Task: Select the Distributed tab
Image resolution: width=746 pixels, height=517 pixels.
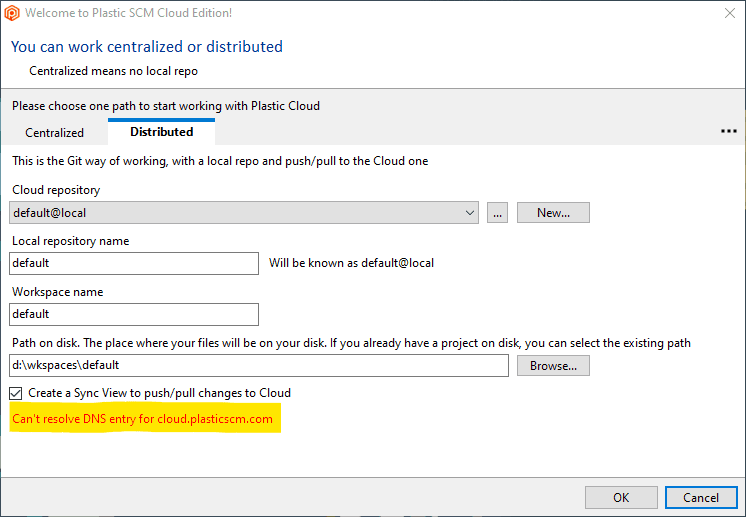Action: [162, 132]
